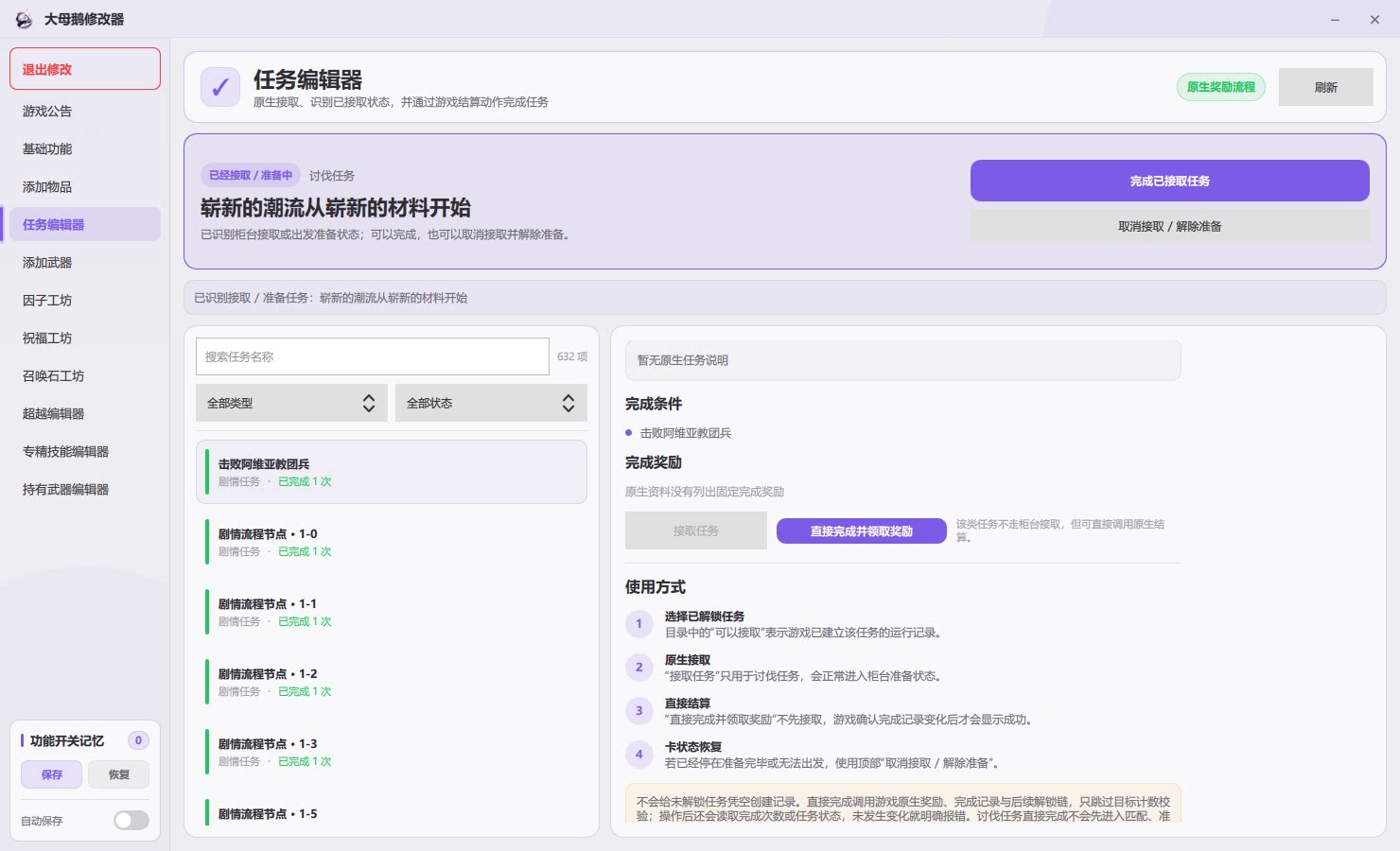The width and height of the screenshot is (1400, 851).
Task: Click the 退出修改 button
Action: click(85, 69)
